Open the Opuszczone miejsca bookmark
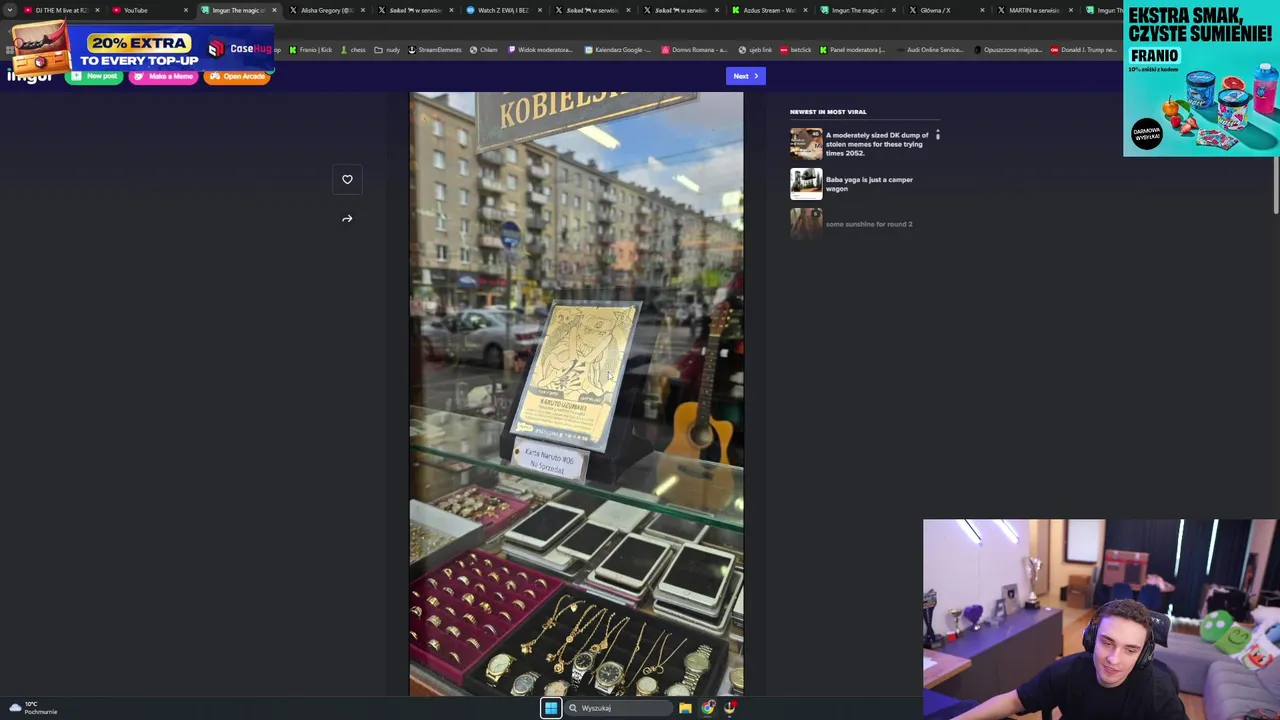This screenshot has width=1280, height=720. [1008, 50]
